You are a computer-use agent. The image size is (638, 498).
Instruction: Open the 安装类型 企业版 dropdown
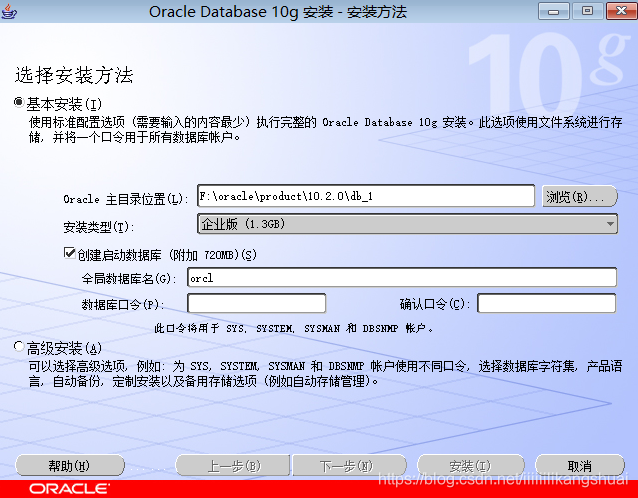pyautogui.click(x=407, y=224)
